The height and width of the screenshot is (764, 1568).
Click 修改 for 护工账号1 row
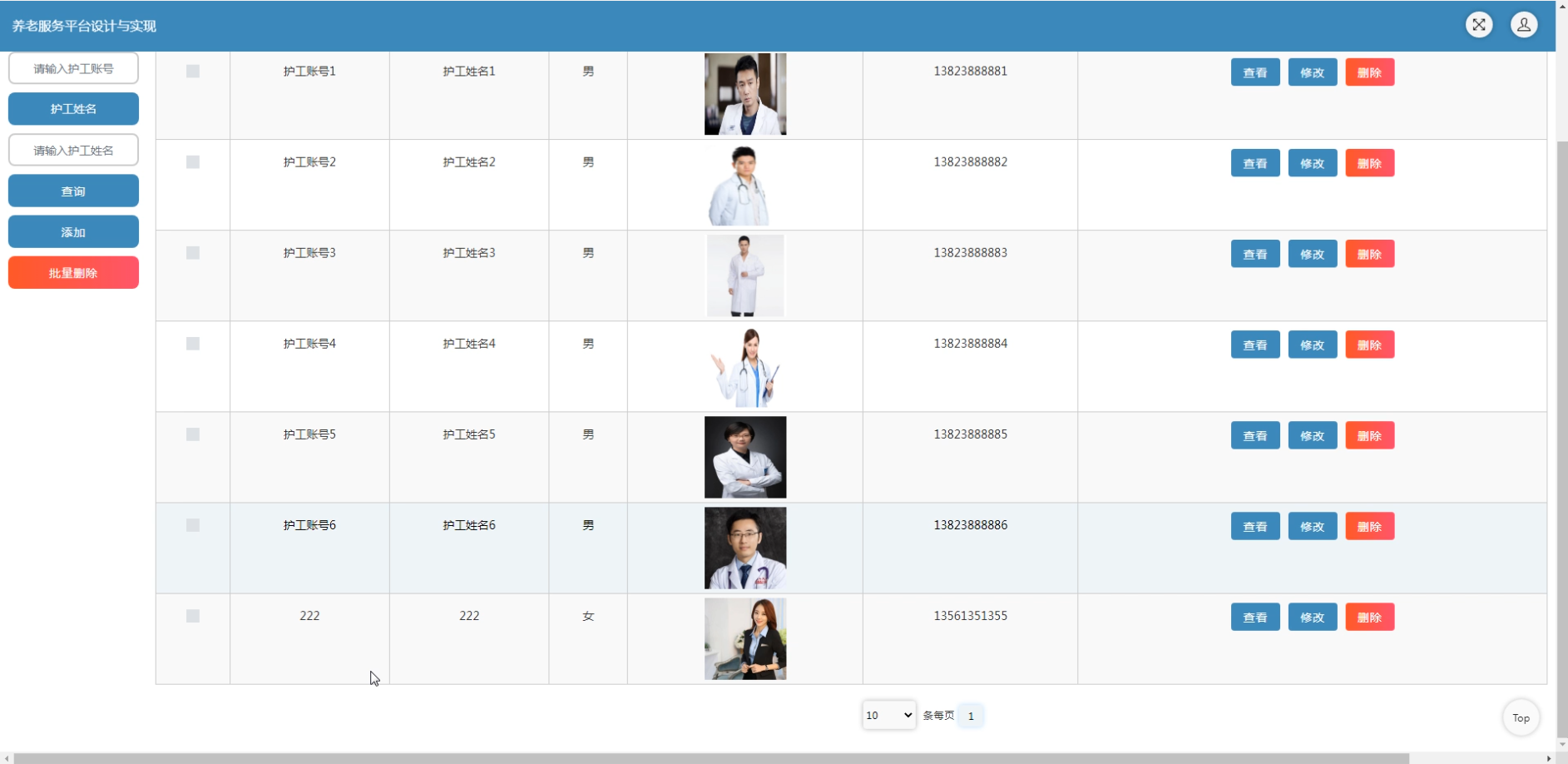click(x=1313, y=72)
